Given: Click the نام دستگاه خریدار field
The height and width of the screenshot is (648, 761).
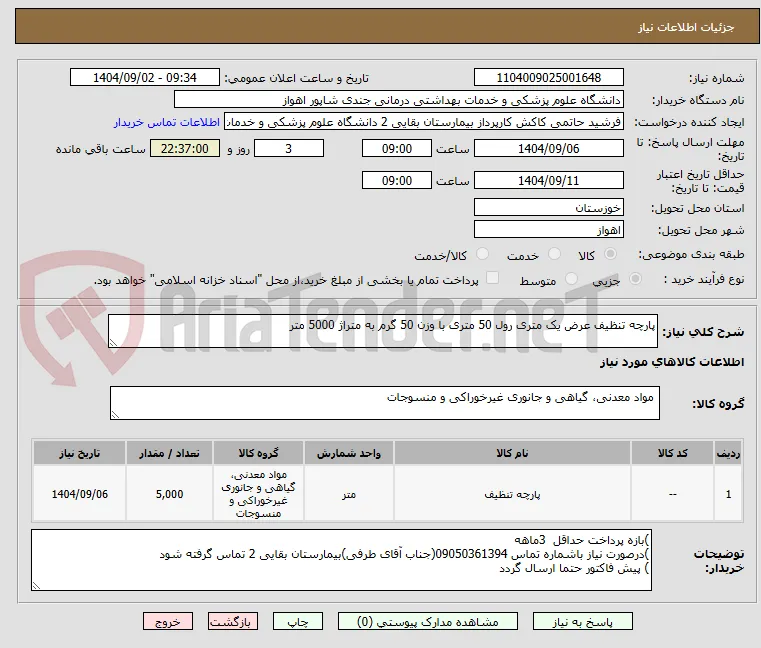Looking at the screenshot, I should pos(398,100).
